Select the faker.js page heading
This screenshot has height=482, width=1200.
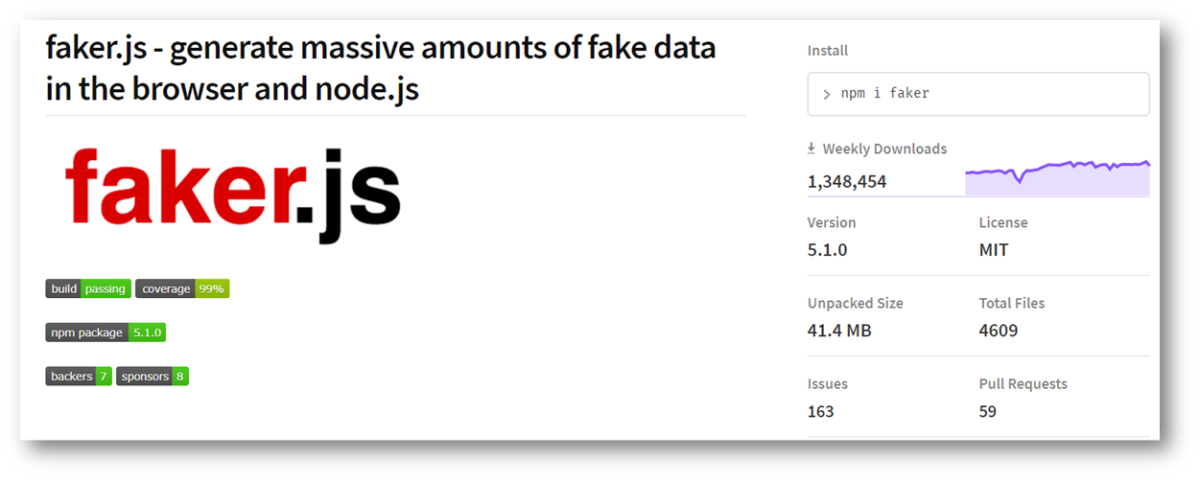pos(381,67)
